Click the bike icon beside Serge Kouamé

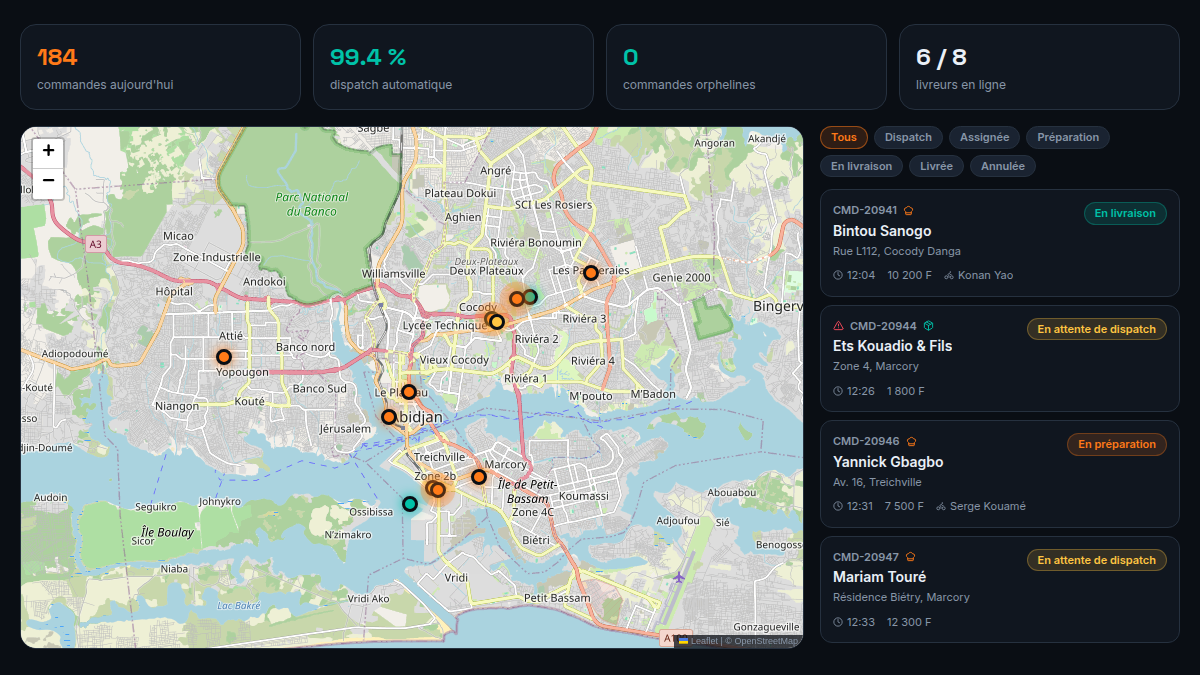point(941,506)
